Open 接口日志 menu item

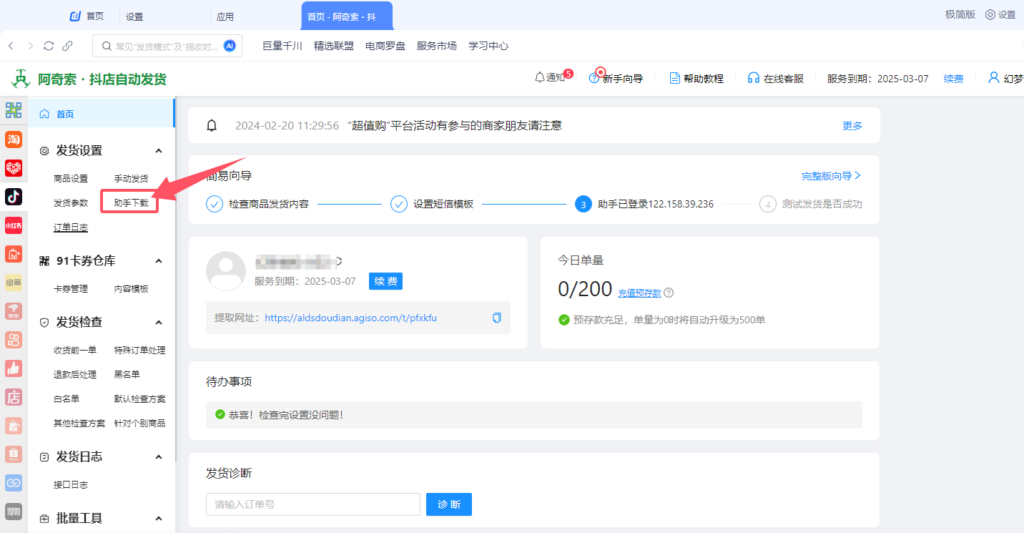pyautogui.click(x=71, y=485)
